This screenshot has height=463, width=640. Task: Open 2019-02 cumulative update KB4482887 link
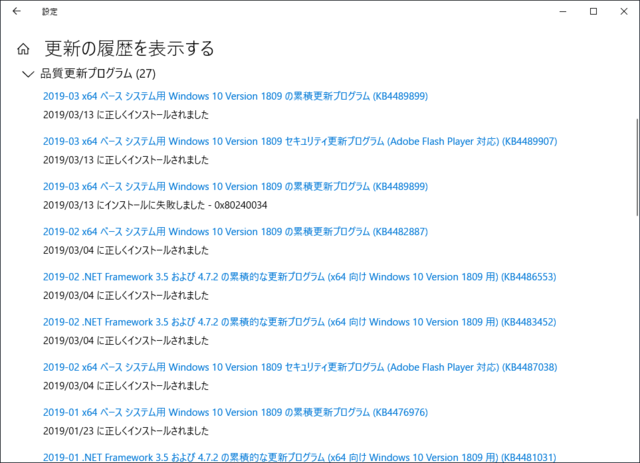(x=236, y=232)
